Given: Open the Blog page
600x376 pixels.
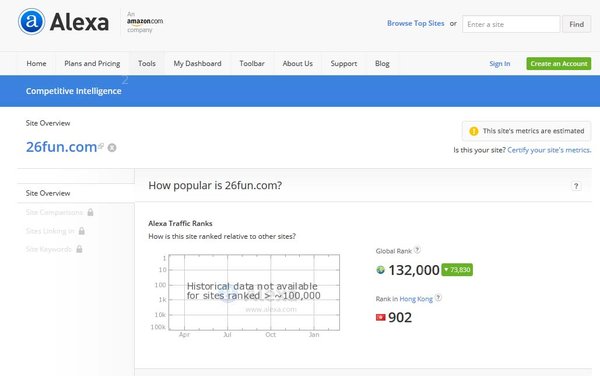Looking at the screenshot, I should 382,63.
